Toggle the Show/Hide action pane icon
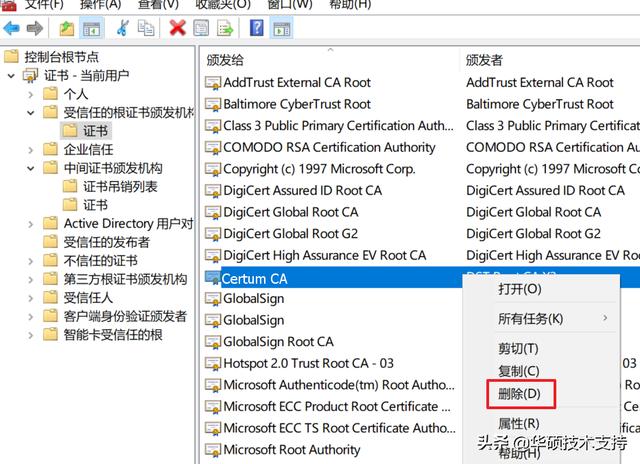 (282, 28)
